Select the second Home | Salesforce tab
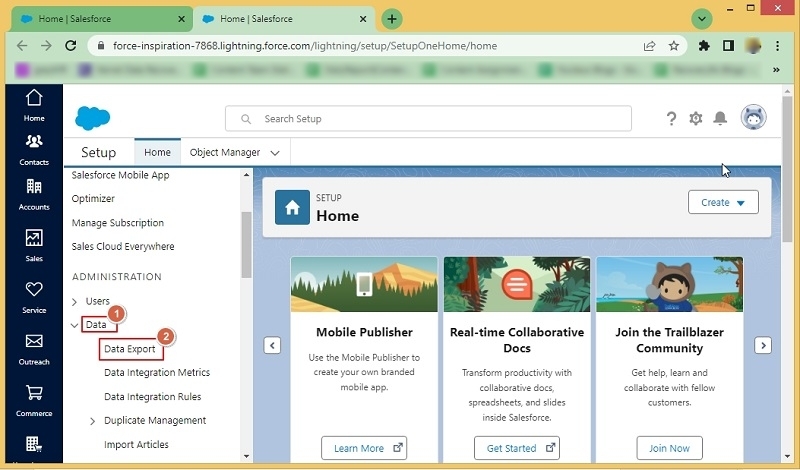 coord(284,19)
